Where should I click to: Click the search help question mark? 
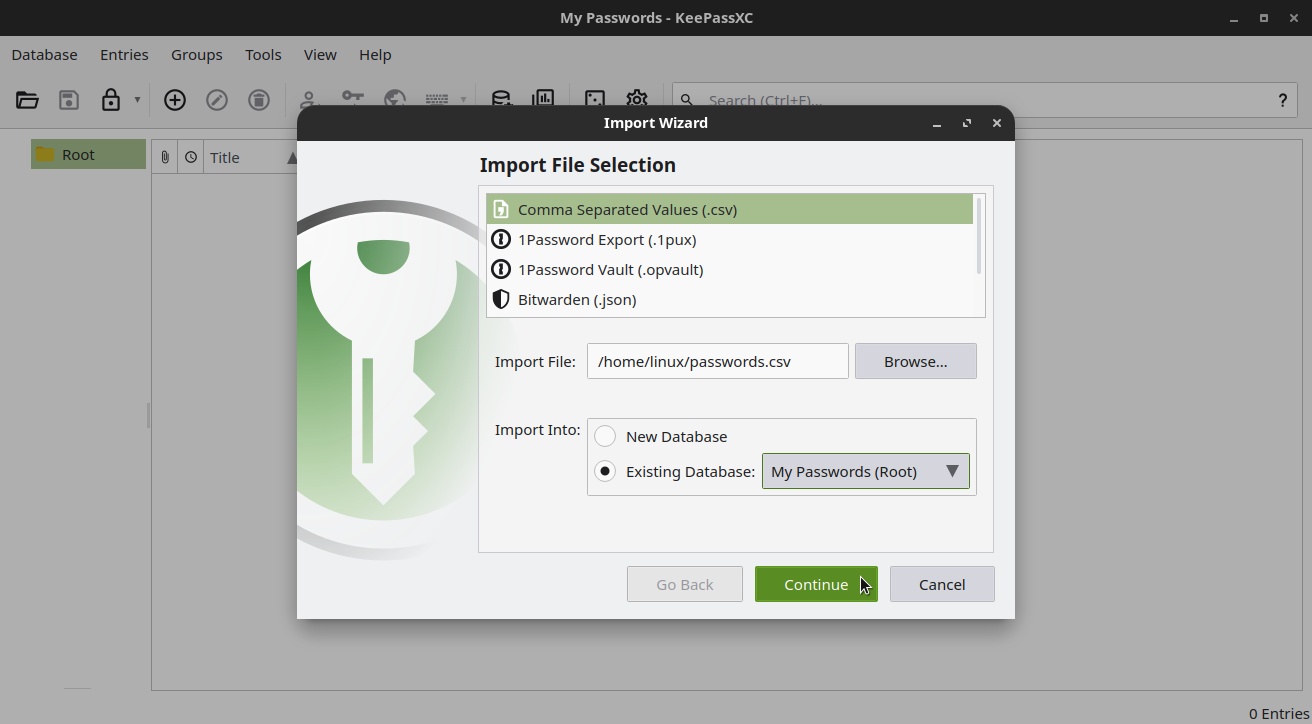[1282, 100]
